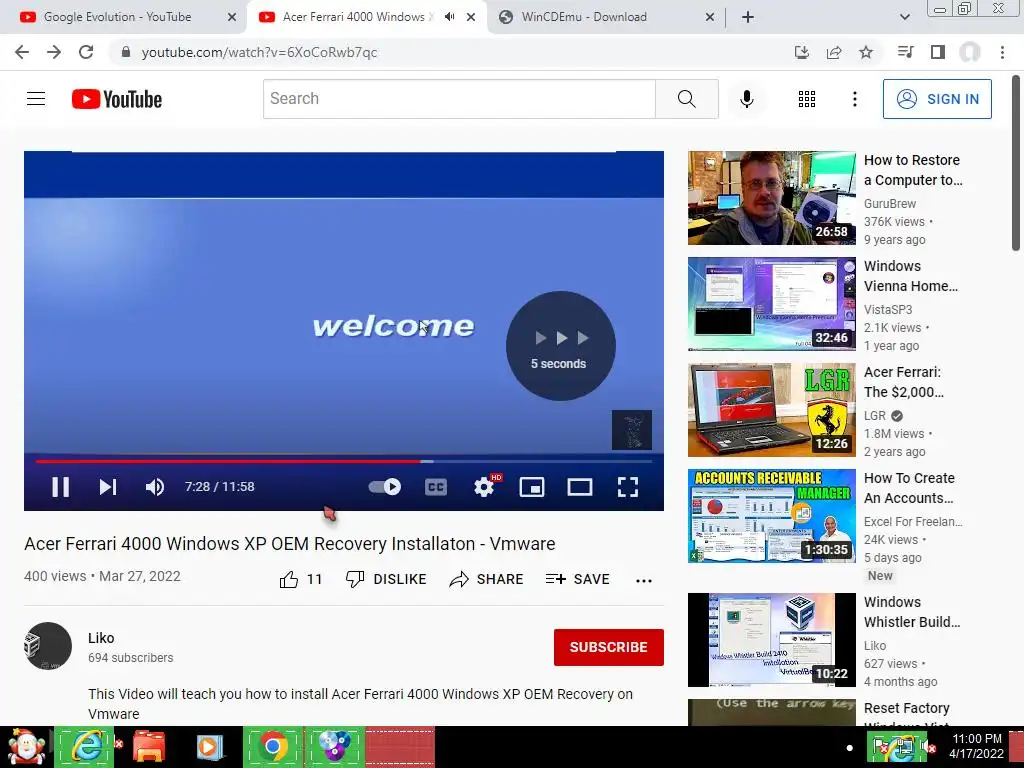Mute tab audio speaker icon
Viewport: 1024px width, 768px height.
[x=449, y=17]
